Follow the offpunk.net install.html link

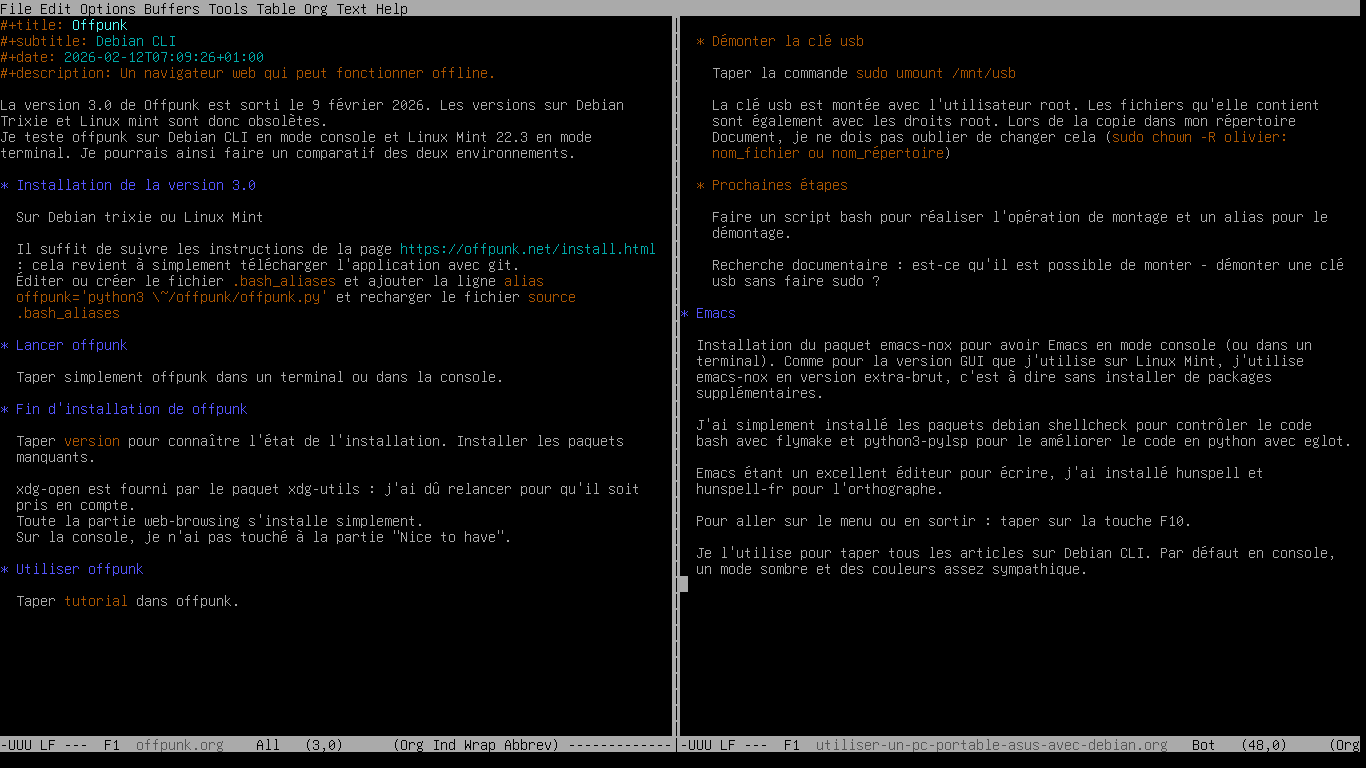(527, 249)
